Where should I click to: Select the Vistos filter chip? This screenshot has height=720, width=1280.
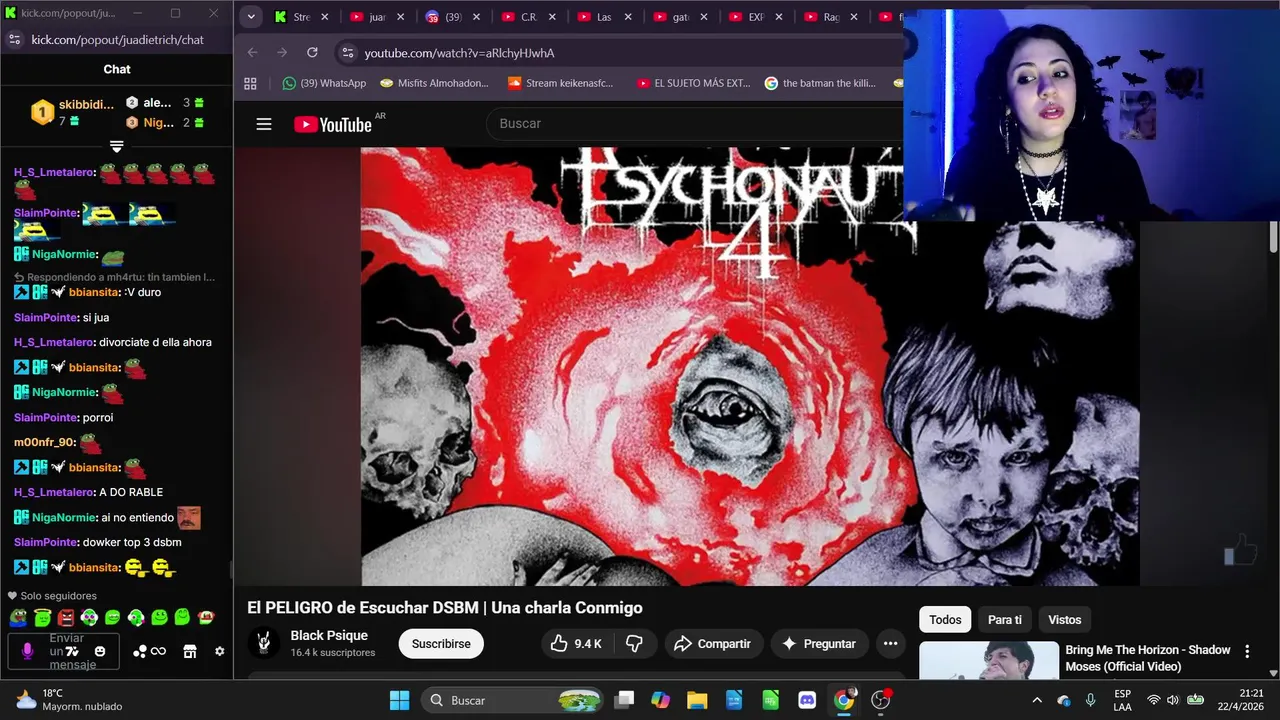click(x=1065, y=620)
